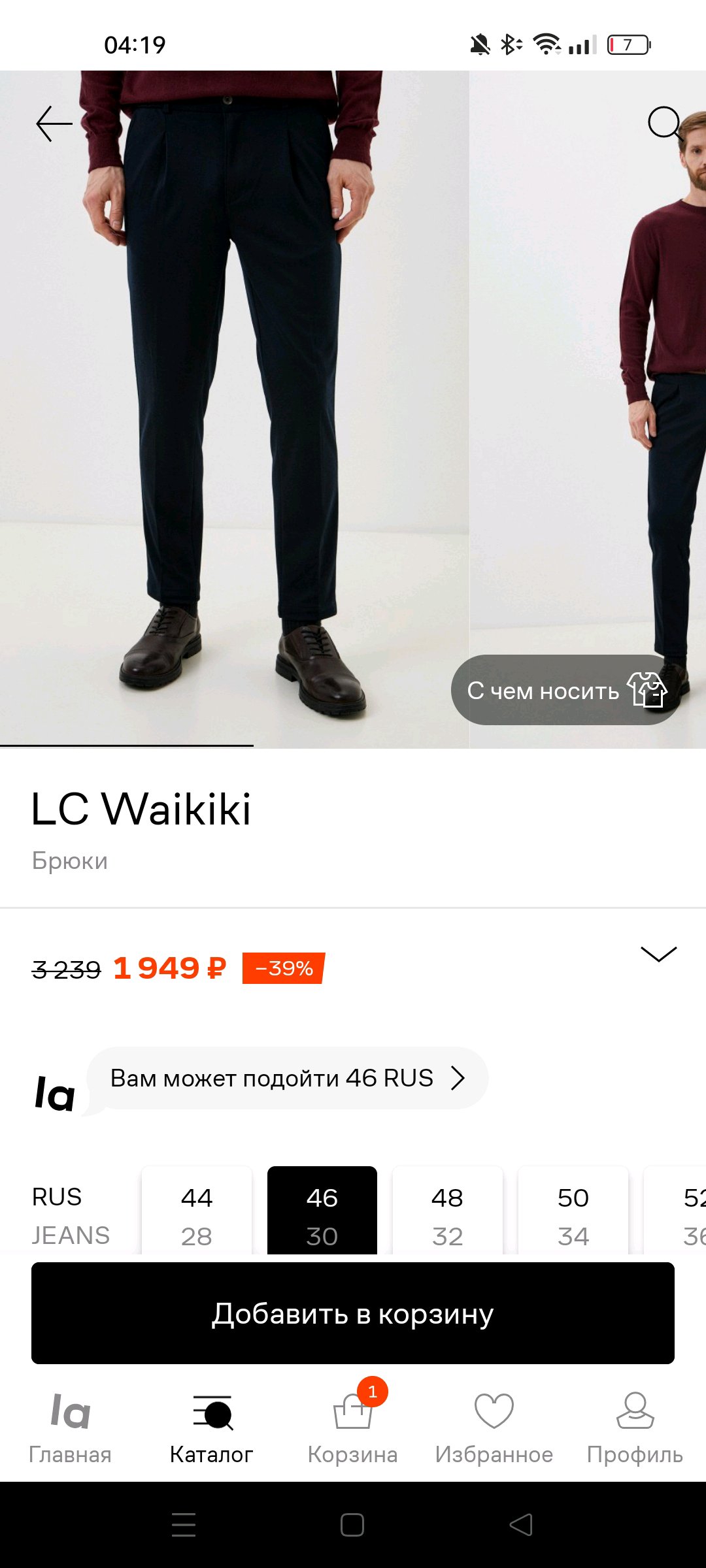Select size 44 RUS
This screenshot has width=706, height=1568.
coord(197,1211)
